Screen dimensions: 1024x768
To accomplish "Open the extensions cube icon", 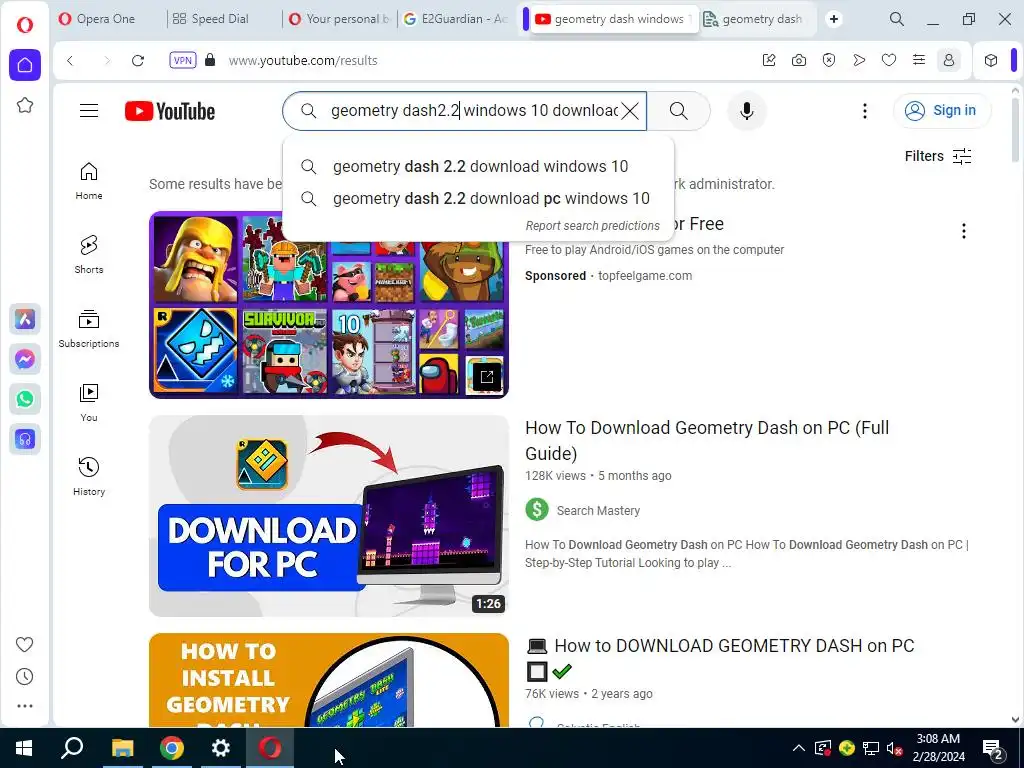I will [991, 61].
